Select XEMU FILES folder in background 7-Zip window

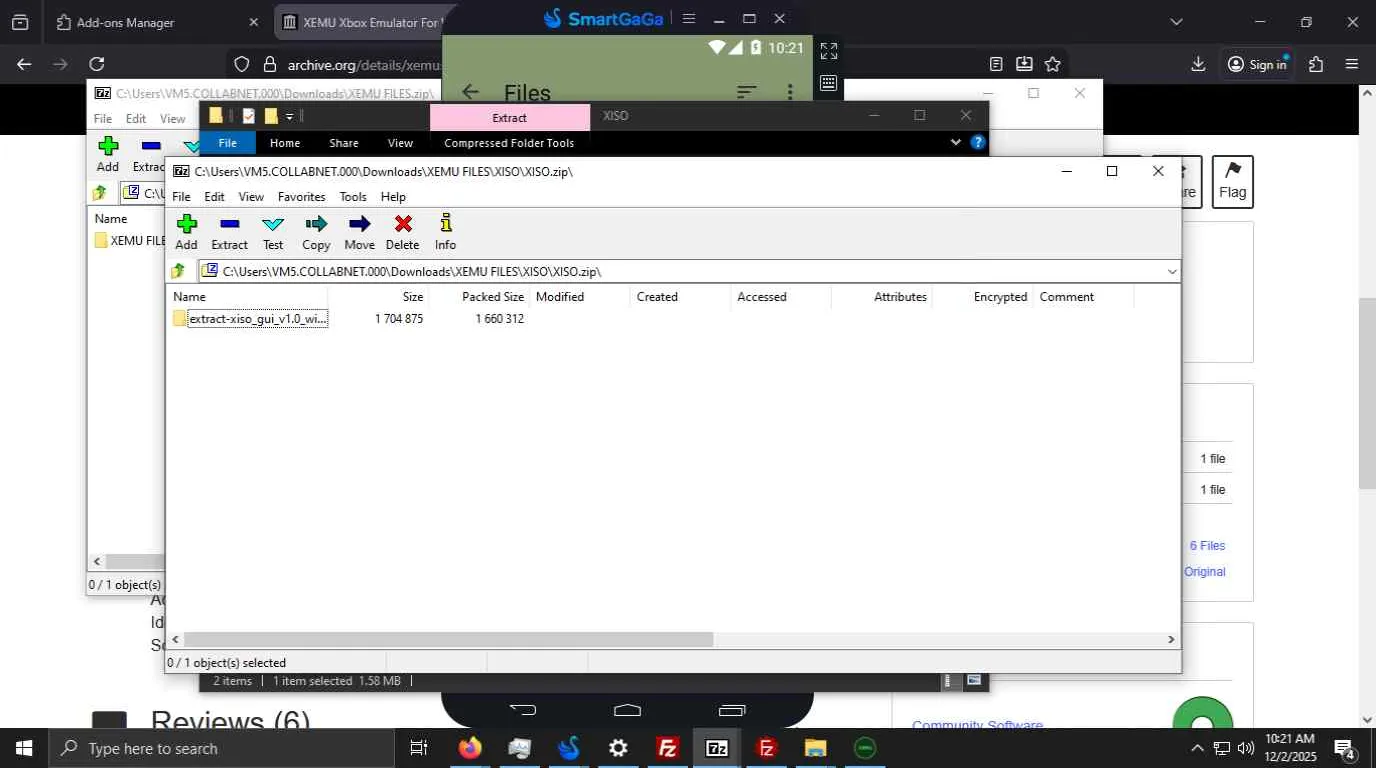[x=130, y=240]
